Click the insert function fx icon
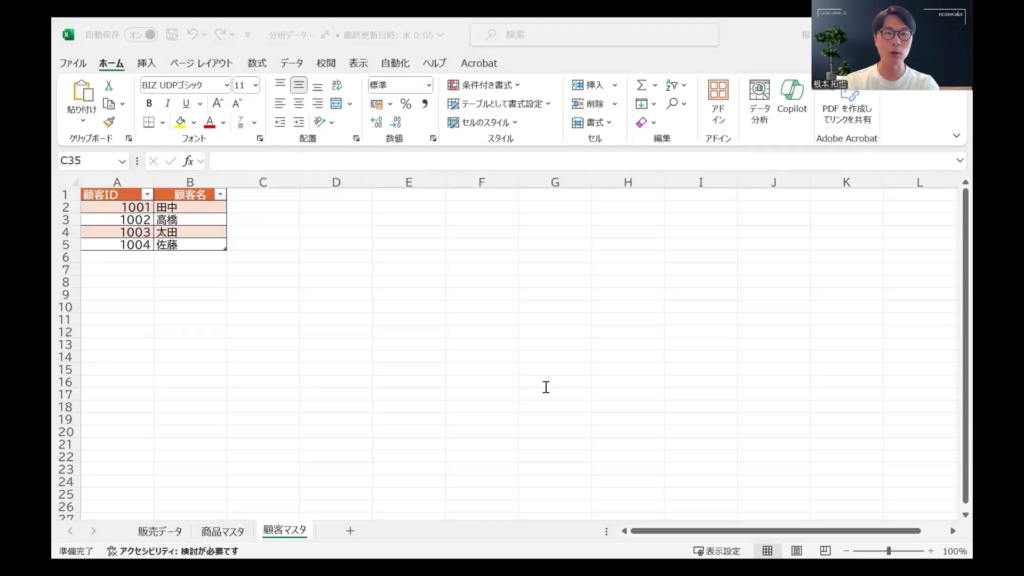Screen dimensions: 1024x576 pyautogui.click(x=188, y=161)
